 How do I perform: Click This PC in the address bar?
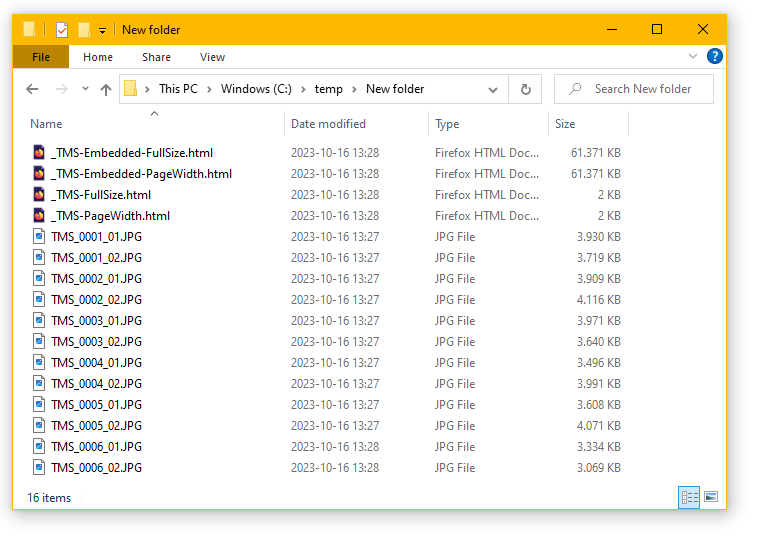[178, 89]
